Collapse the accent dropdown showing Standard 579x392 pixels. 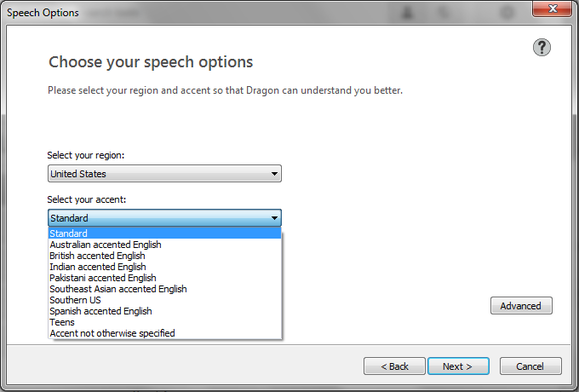coord(165,218)
